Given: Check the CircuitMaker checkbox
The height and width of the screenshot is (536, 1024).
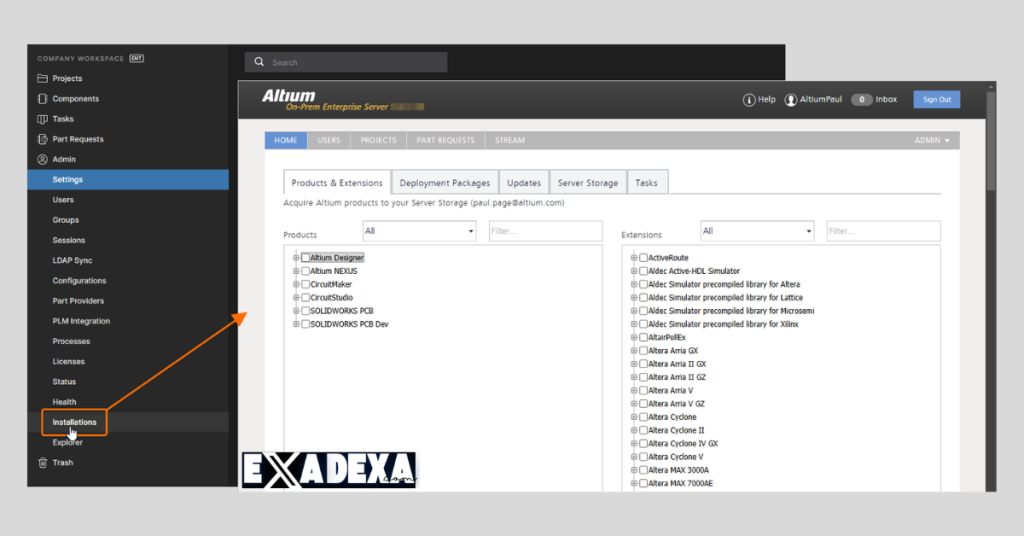Looking at the screenshot, I should [x=305, y=284].
